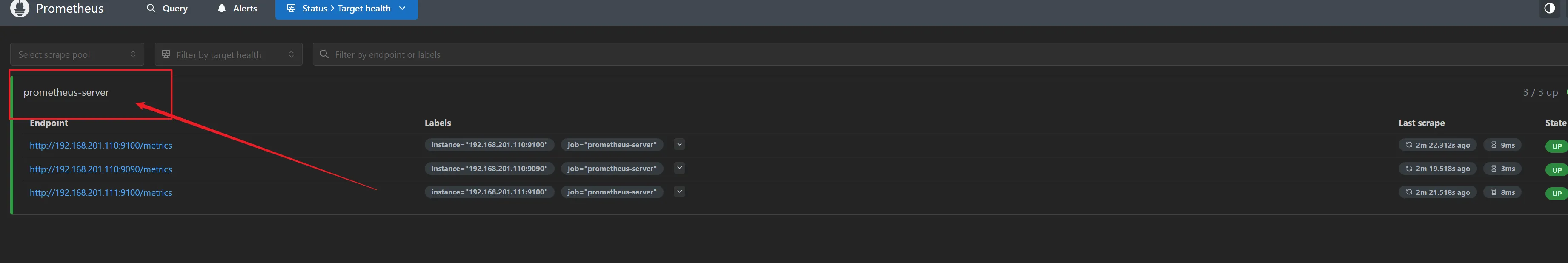Expand labels for the 192.168.201.111:9100 target
1568x263 pixels.
pyautogui.click(x=679, y=192)
